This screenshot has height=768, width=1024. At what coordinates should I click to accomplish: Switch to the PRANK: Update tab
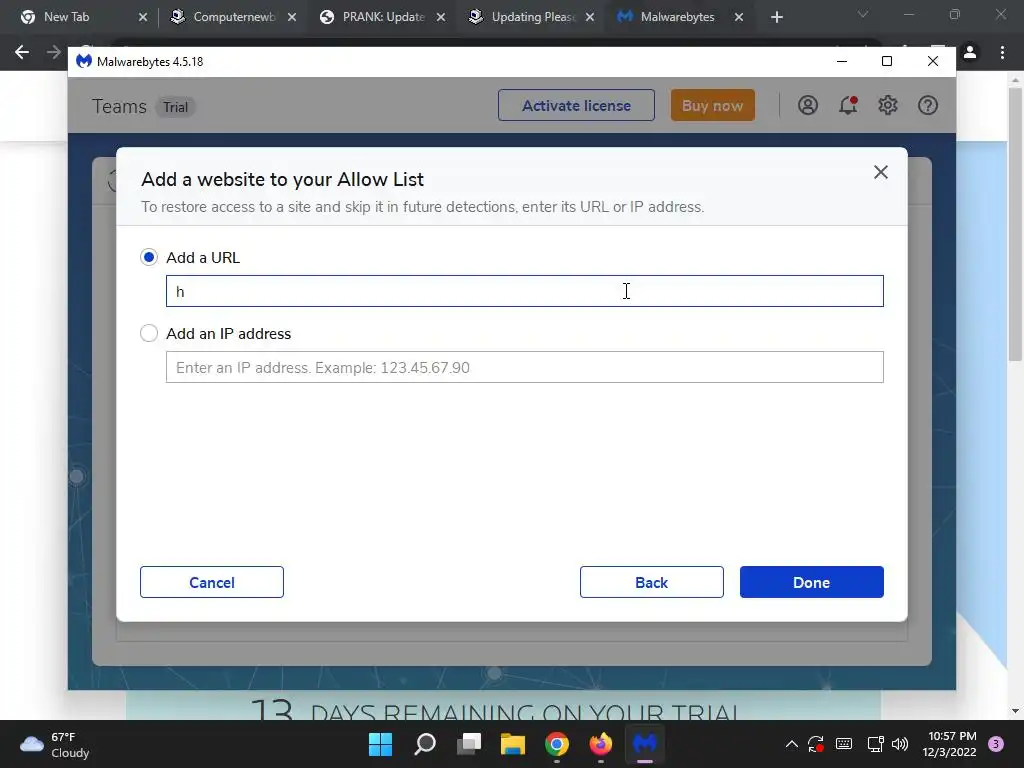pyautogui.click(x=383, y=17)
